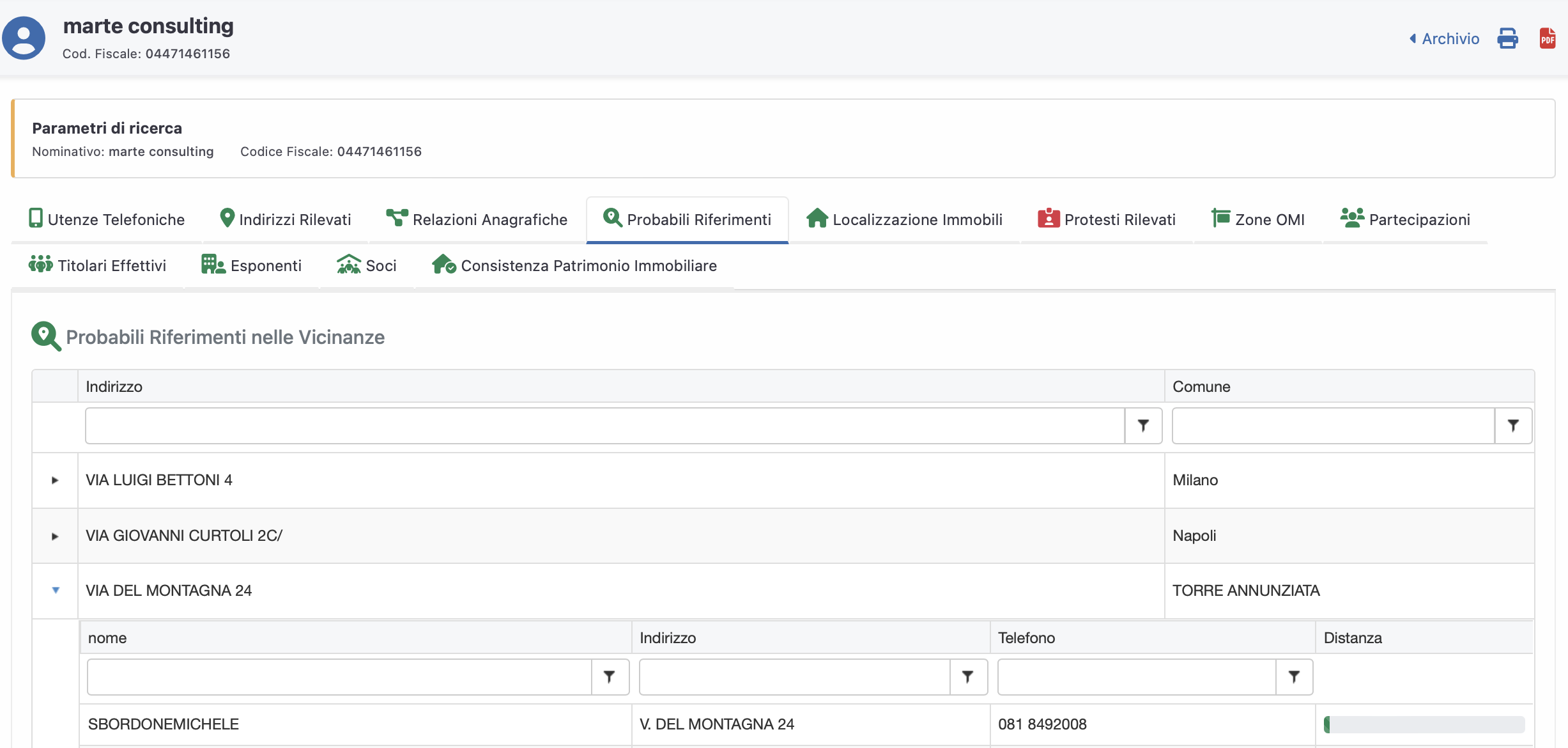Go back to Archivio link
Screen dimensions: 1568x748
pyautogui.click(x=1444, y=39)
